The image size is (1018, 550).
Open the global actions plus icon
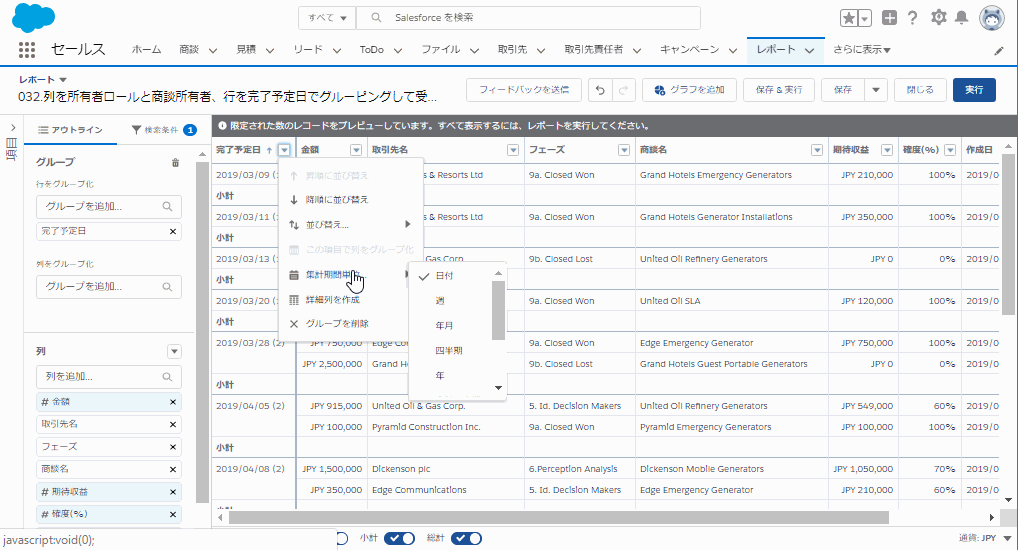pyautogui.click(x=889, y=18)
